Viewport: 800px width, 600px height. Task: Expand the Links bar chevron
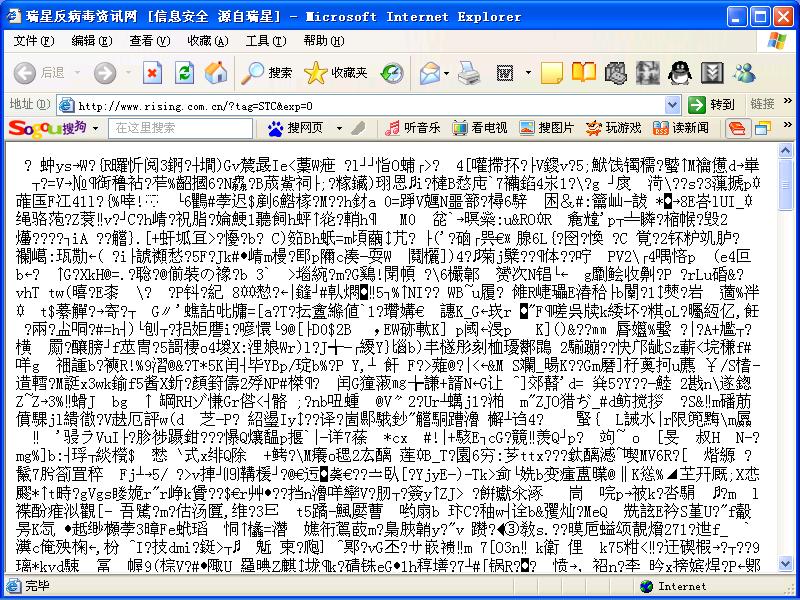tap(787, 102)
